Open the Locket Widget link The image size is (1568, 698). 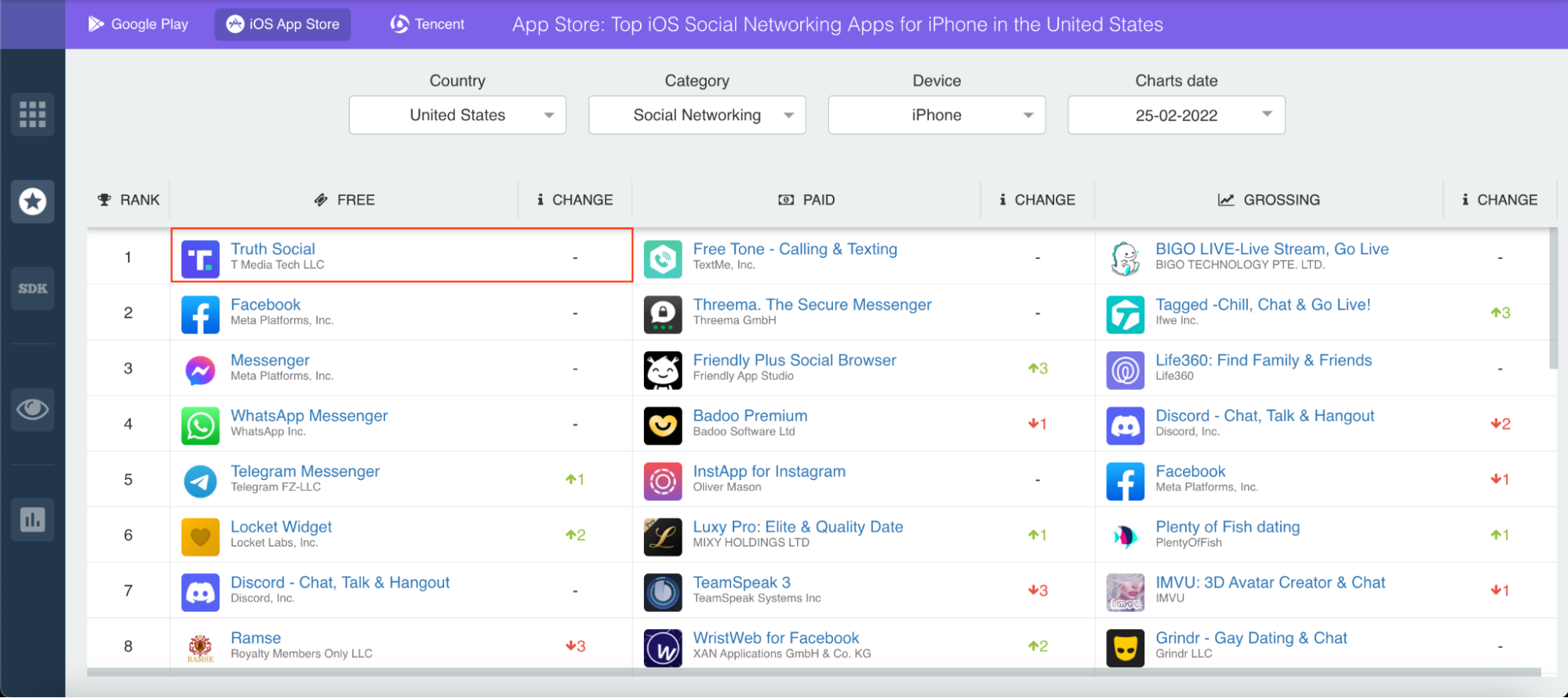281,527
